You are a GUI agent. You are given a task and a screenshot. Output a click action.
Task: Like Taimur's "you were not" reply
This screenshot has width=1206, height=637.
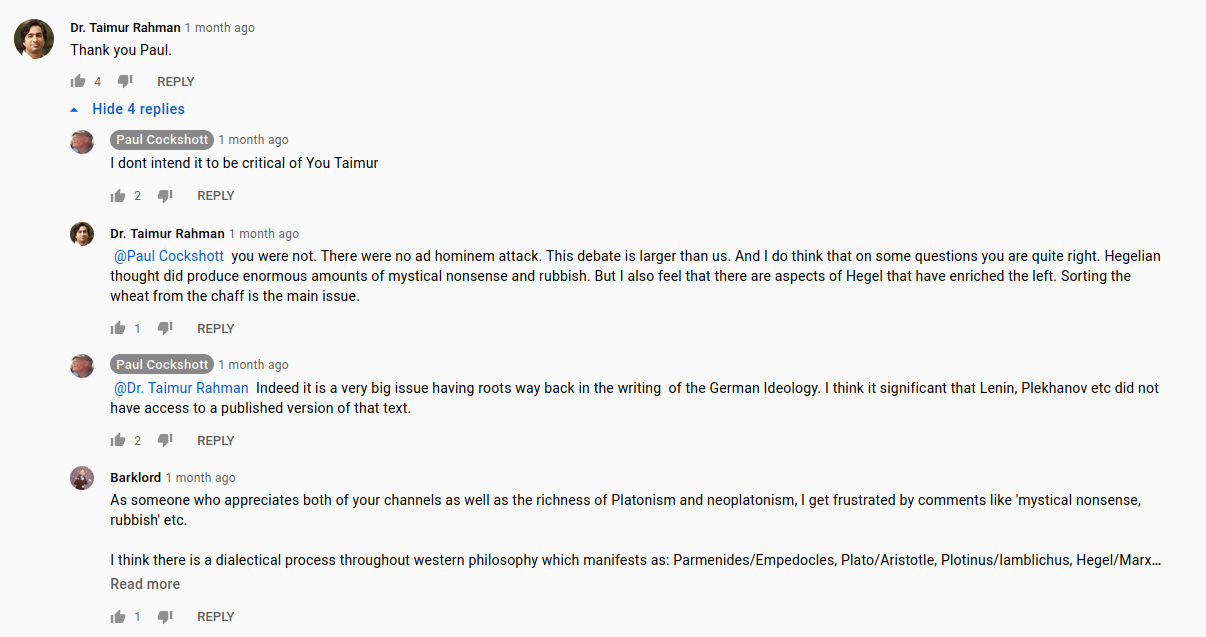click(x=118, y=329)
